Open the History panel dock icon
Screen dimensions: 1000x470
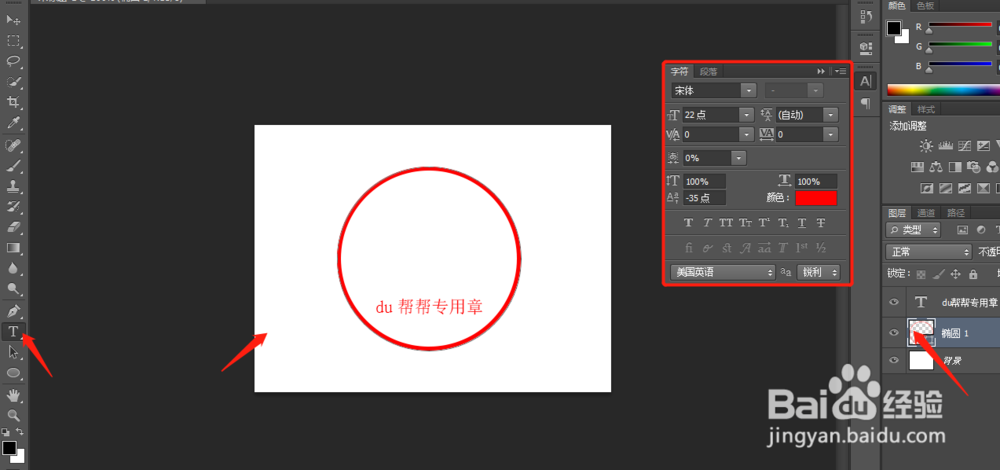coord(865,16)
